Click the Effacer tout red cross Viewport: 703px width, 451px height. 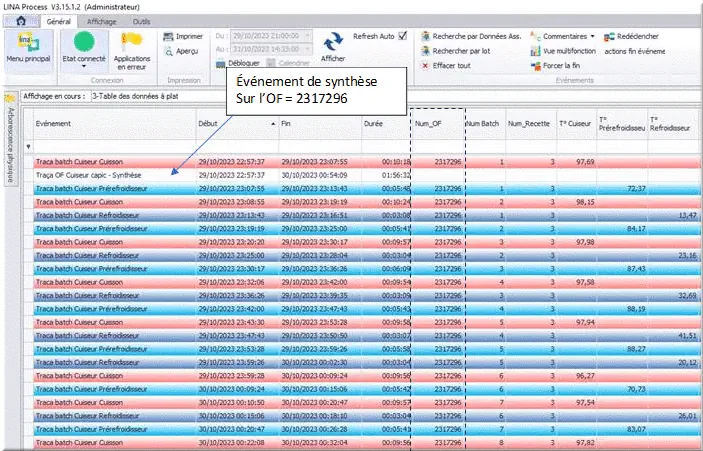pyautogui.click(x=425, y=66)
